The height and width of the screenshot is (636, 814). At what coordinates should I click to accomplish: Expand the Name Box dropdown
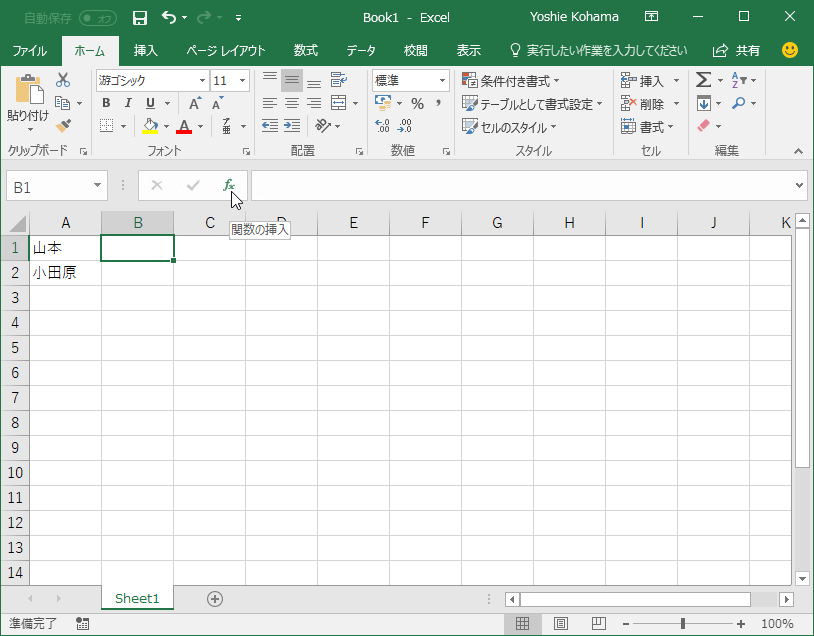[97, 185]
